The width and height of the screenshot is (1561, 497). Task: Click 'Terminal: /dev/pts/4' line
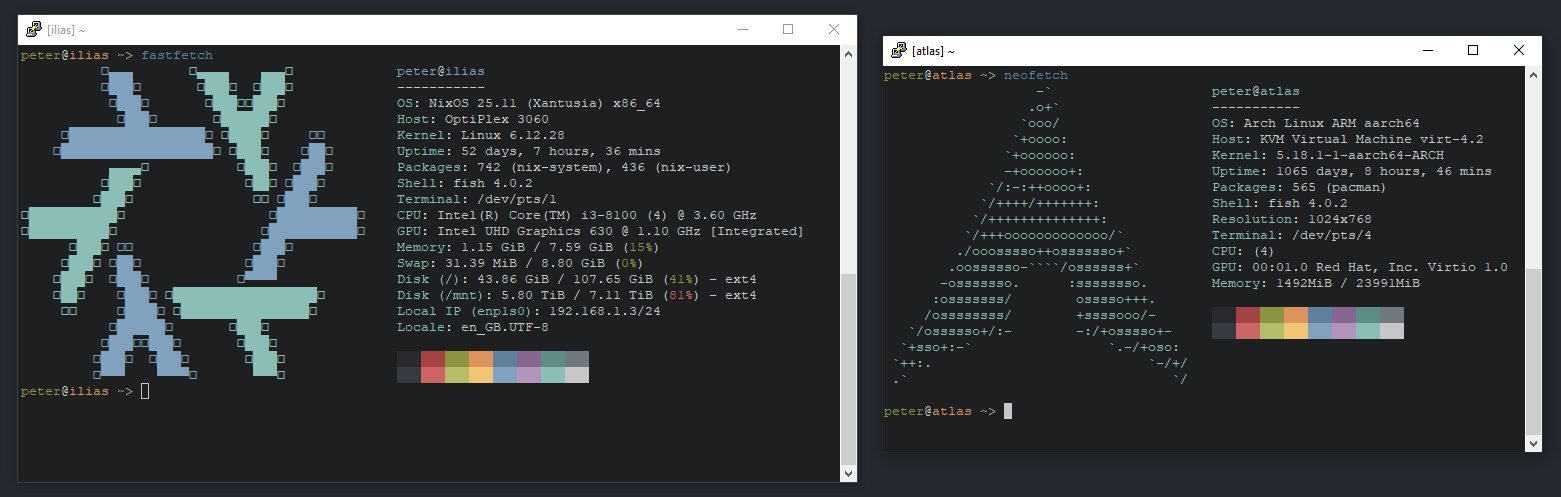point(1291,235)
